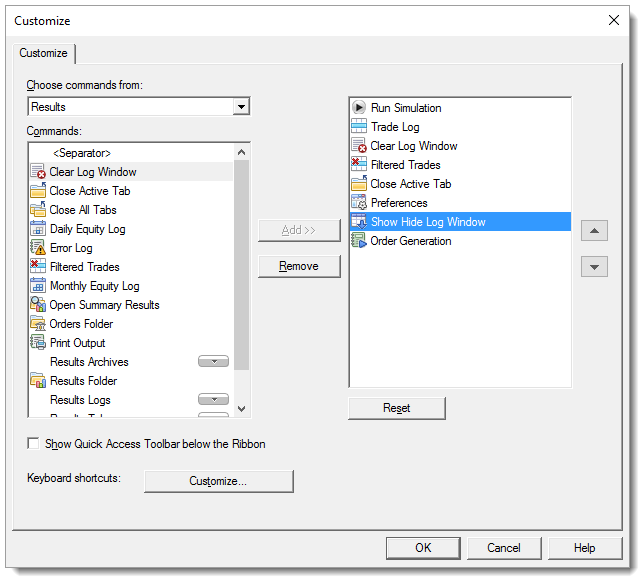
Task: Open the Choose commands from dropdown
Action: tap(240, 107)
